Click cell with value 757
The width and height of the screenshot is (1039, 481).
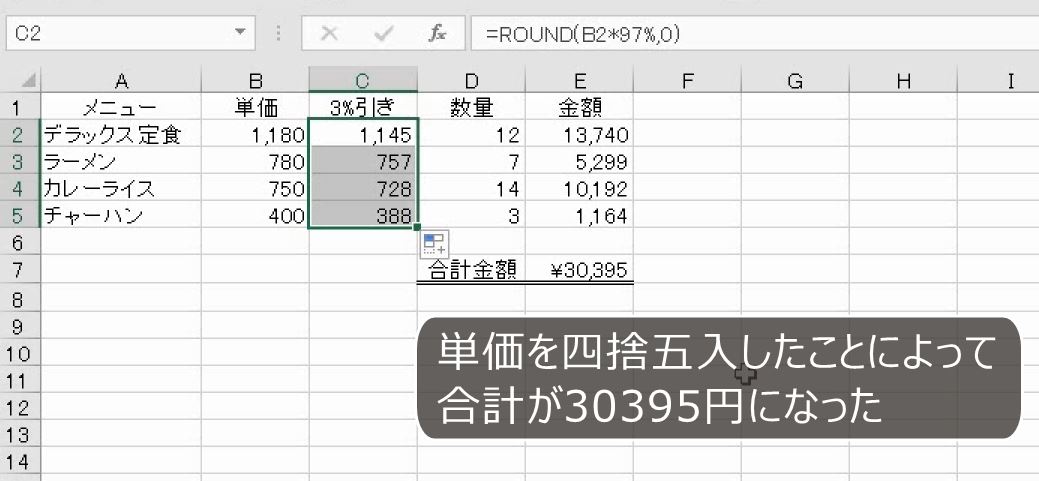(x=363, y=162)
